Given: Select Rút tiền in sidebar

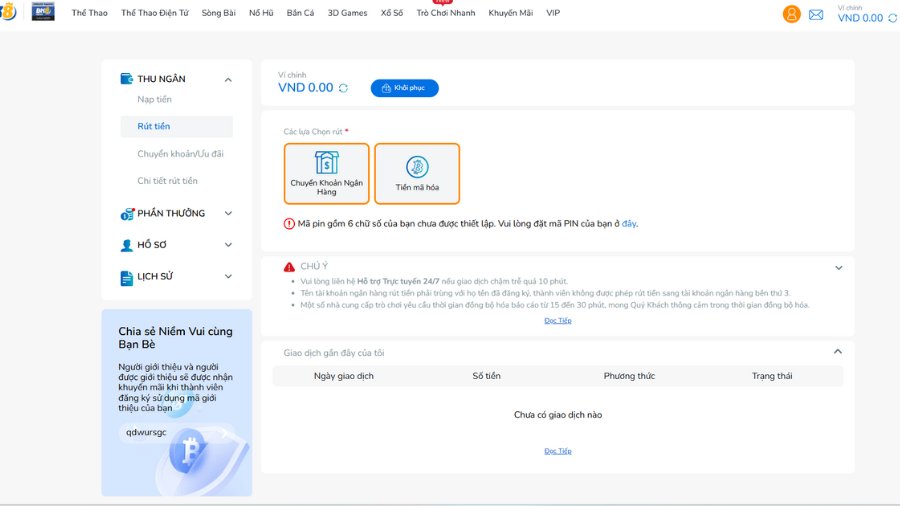Looking at the screenshot, I should point(177,126).
